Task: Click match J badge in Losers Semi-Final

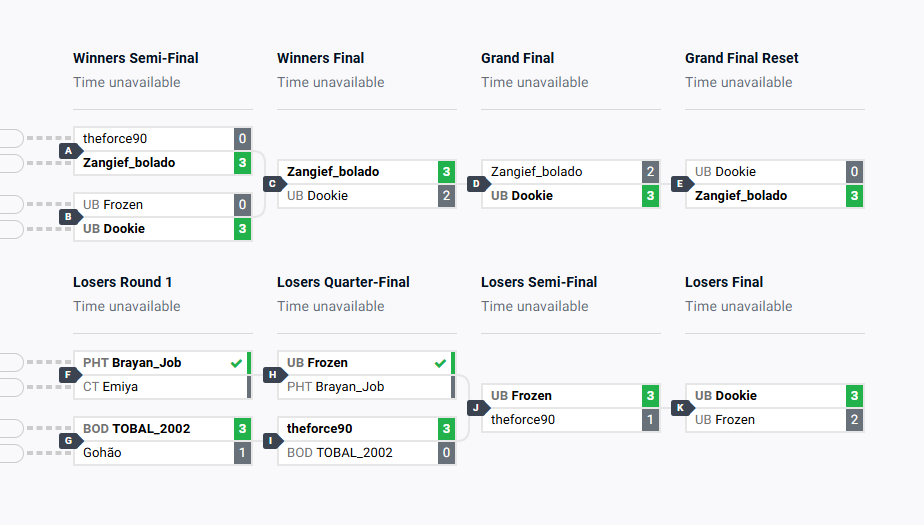Action: (477, 407)
